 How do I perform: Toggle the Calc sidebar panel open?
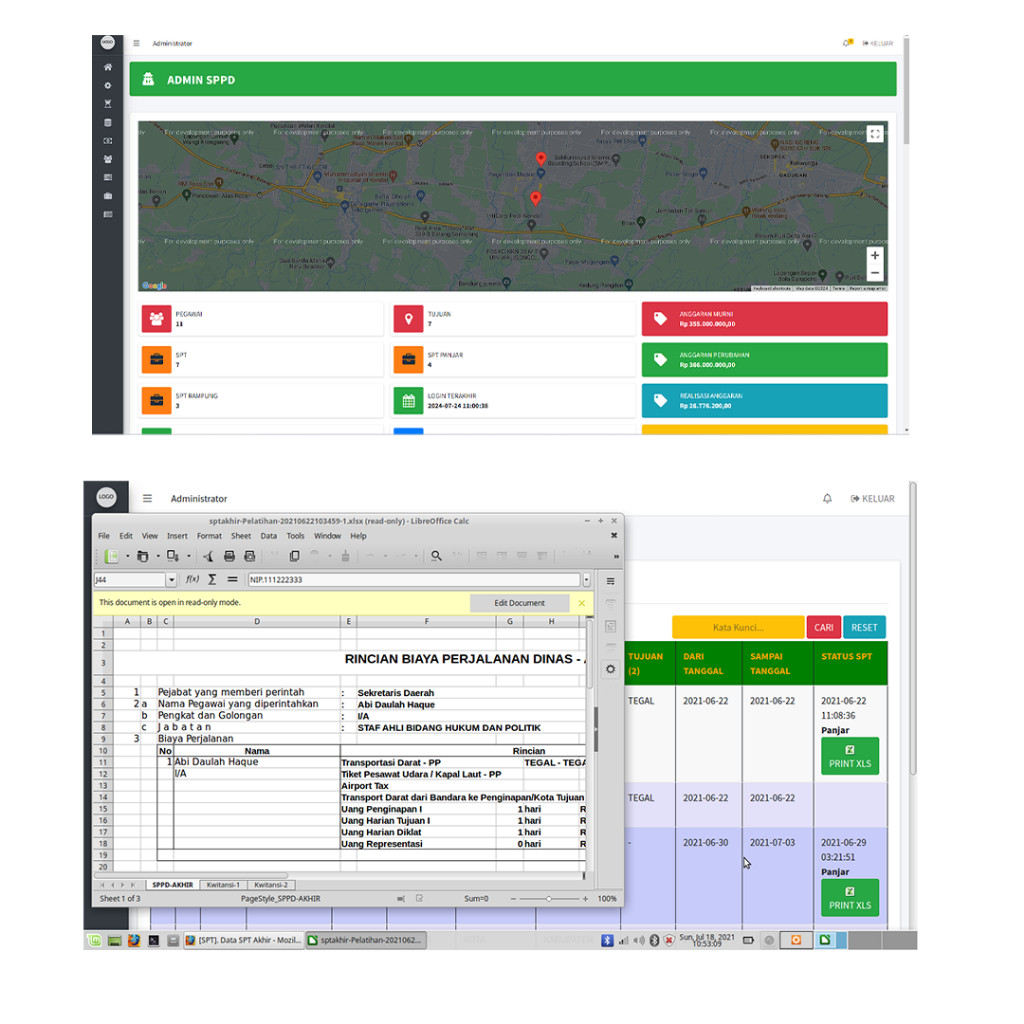point(610,579)
